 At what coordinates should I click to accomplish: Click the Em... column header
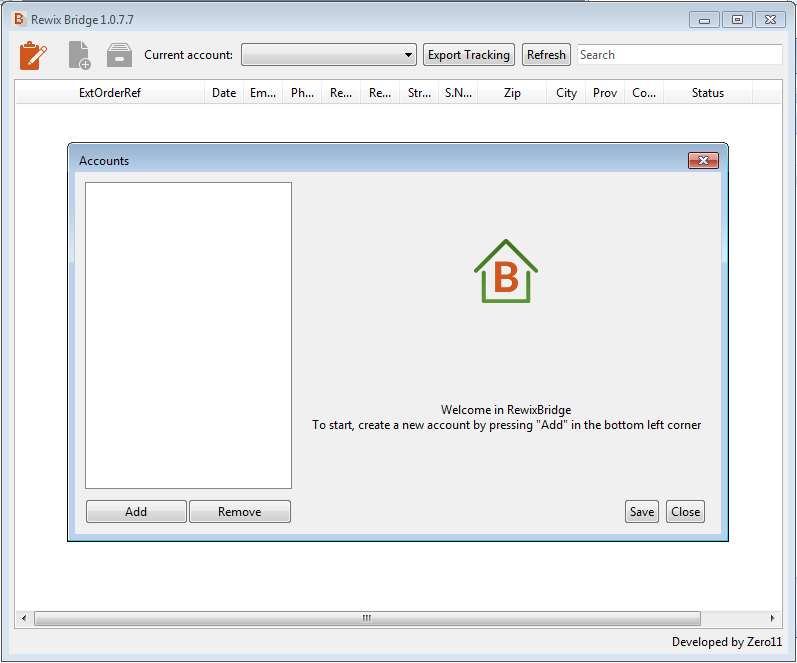(263, 93)
